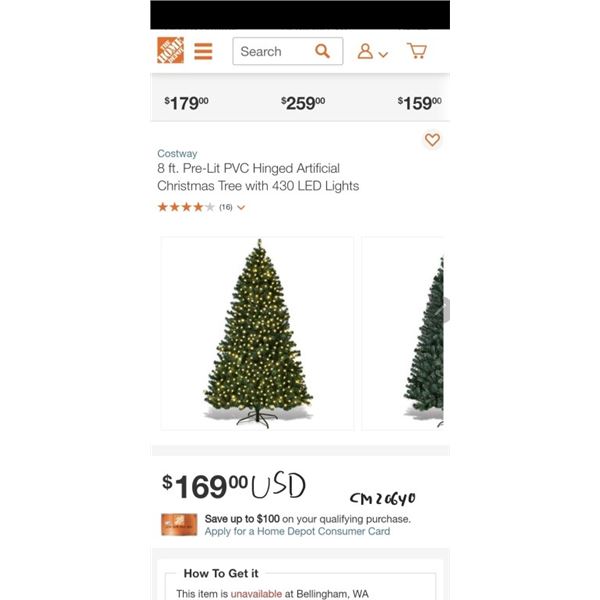Viewport: 600px width, 600px height.
Task: Save item with heart favorite icon
Action: click(432, 140)
